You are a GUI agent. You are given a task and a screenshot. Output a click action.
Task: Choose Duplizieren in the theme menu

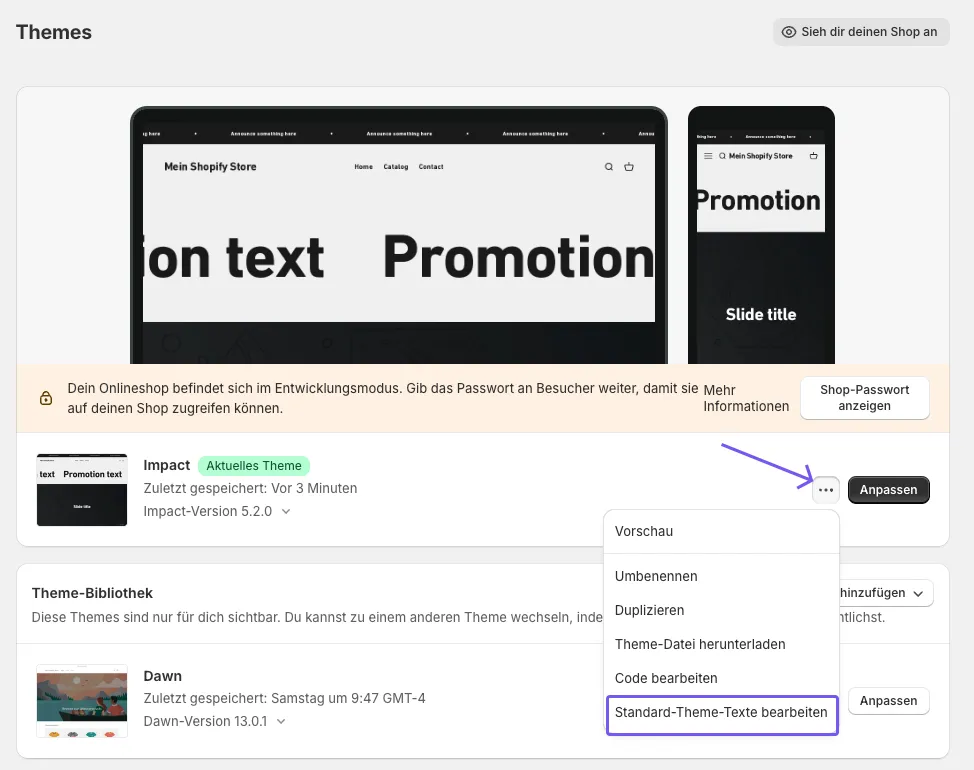(x=721, y=610)
